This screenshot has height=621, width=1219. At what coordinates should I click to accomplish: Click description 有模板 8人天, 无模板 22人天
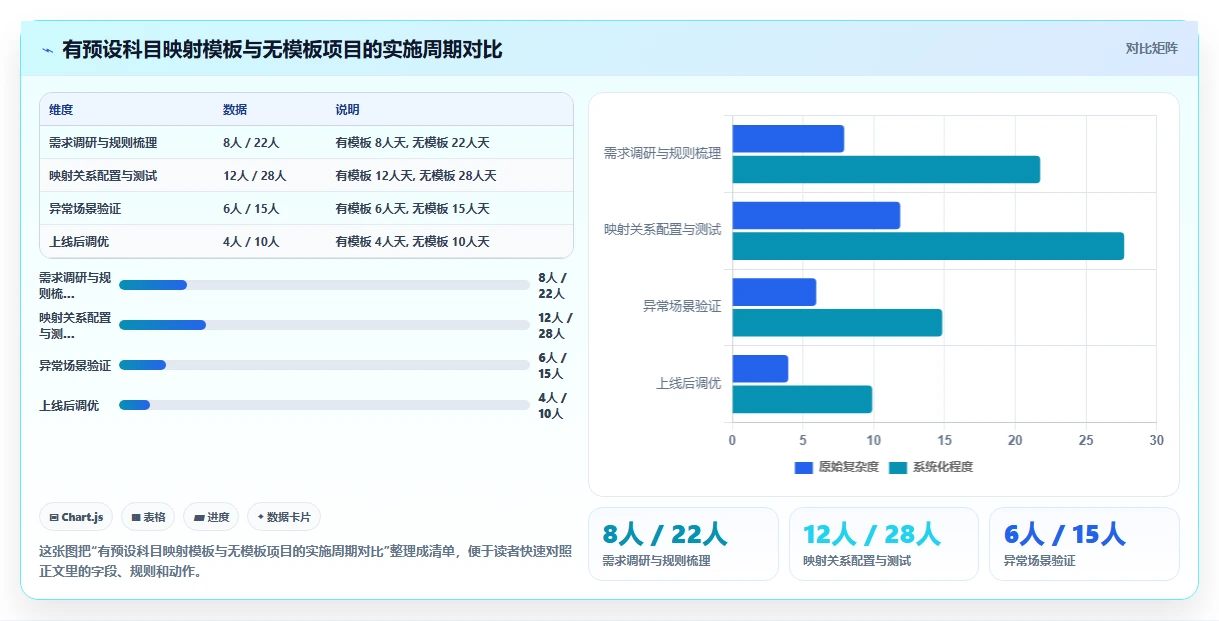[413, 143]
